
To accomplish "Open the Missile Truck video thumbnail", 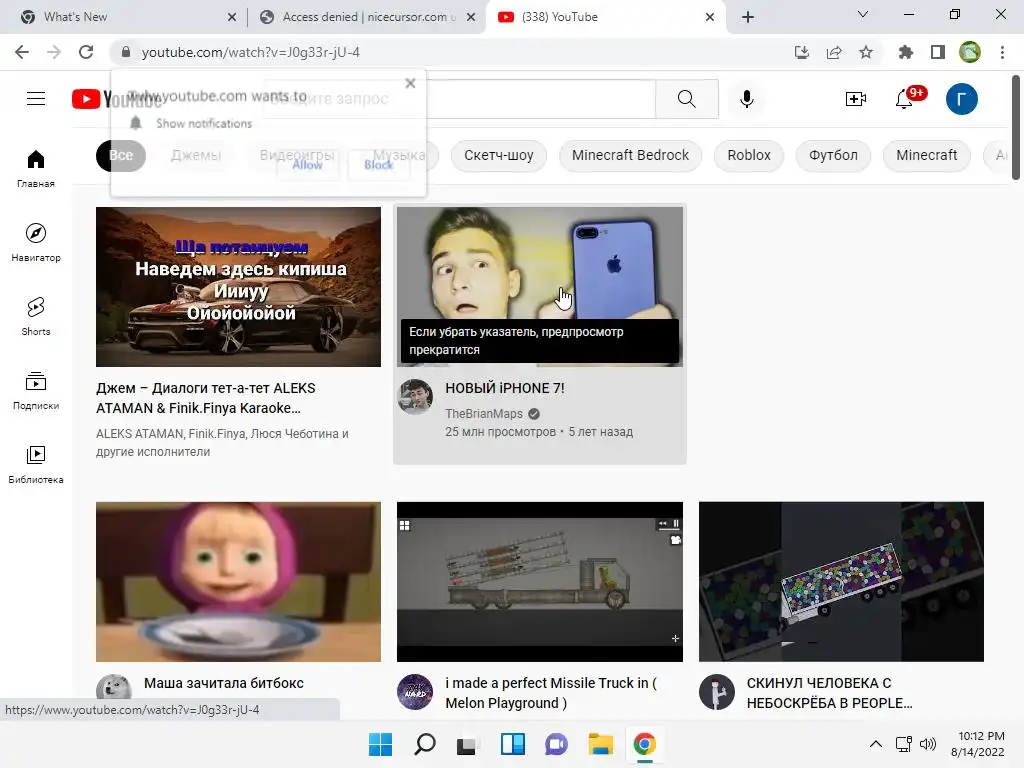I will coord(539,582).
